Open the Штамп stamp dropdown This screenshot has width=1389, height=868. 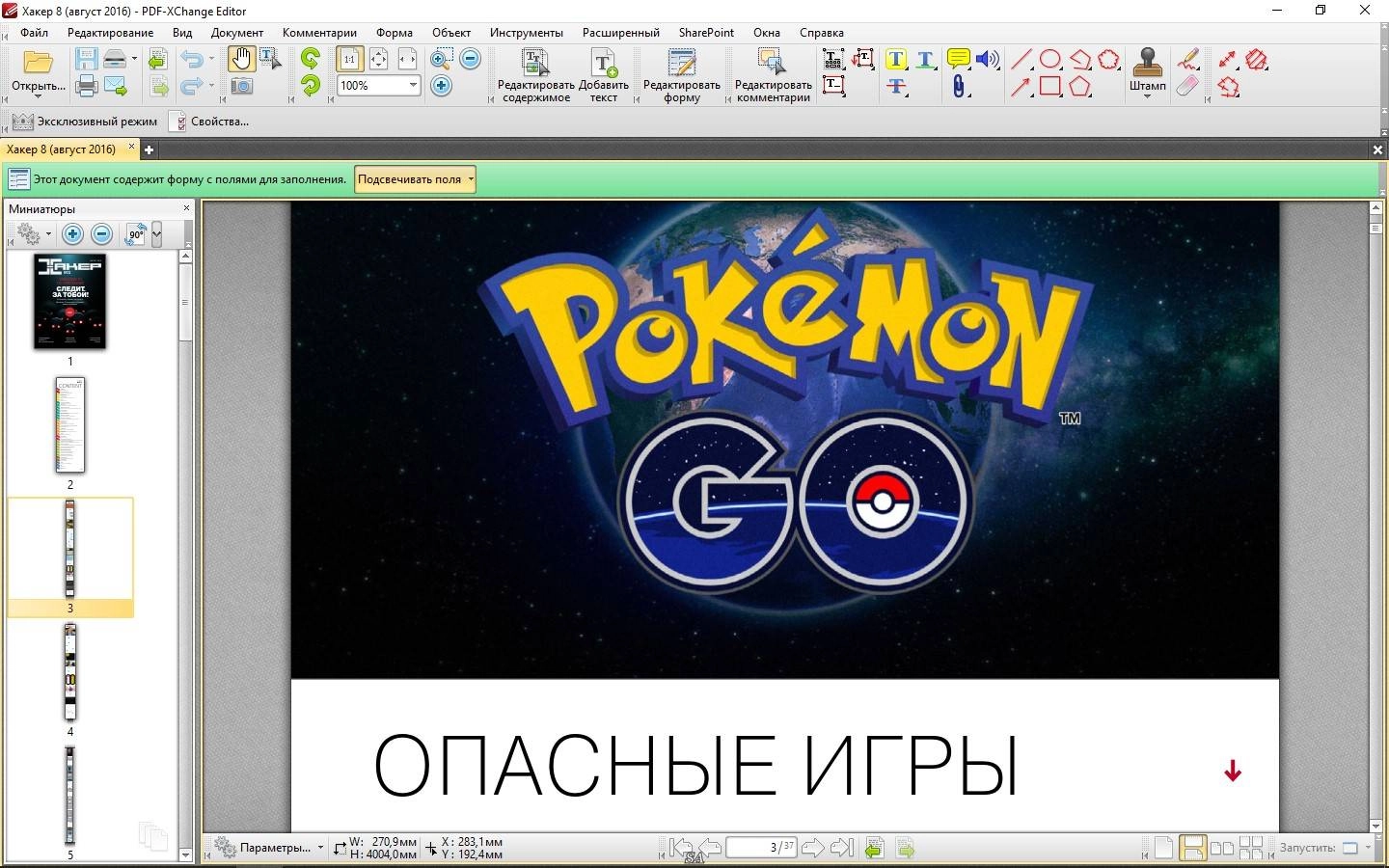click(1147, 96)
